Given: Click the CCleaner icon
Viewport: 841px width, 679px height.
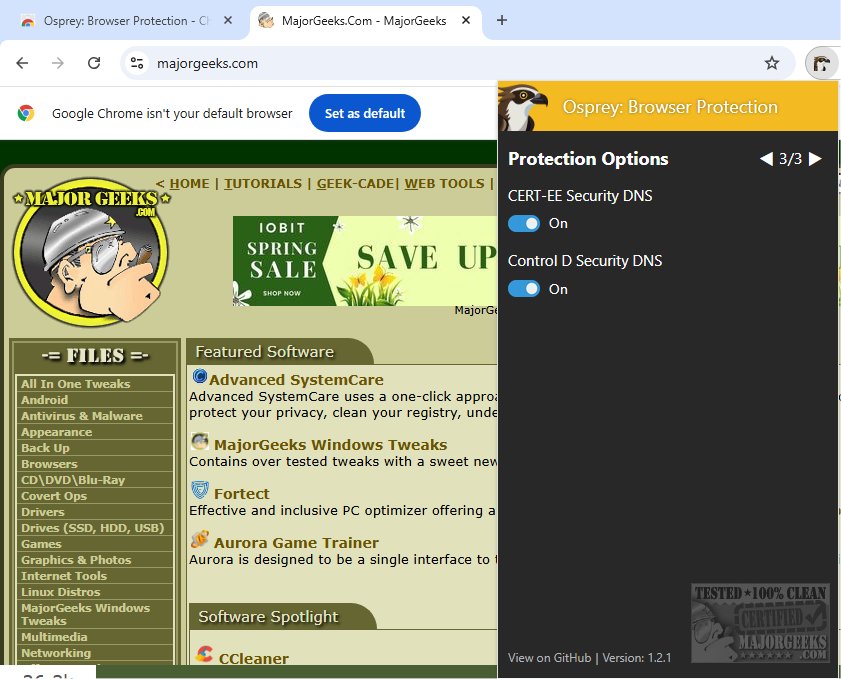Looking at the screenshot, I should [x=204, y=654].
